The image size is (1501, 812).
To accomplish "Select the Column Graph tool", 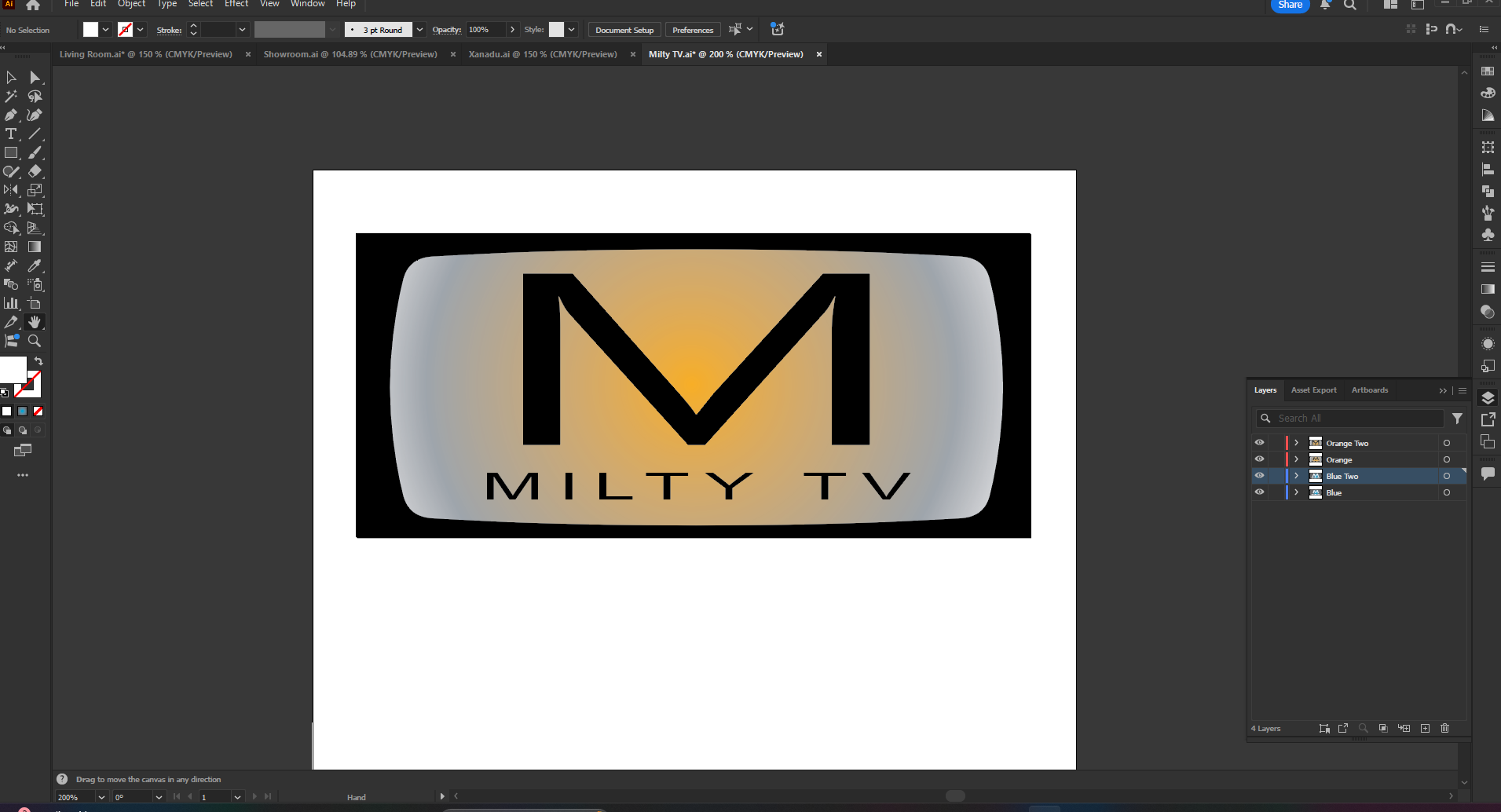I will point(11,303).
